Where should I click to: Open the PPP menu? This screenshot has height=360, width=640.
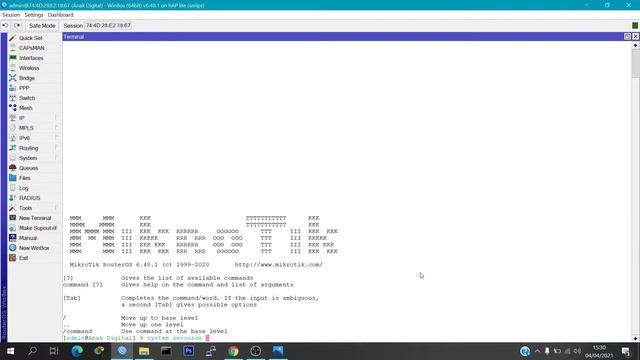pos(24,88)
